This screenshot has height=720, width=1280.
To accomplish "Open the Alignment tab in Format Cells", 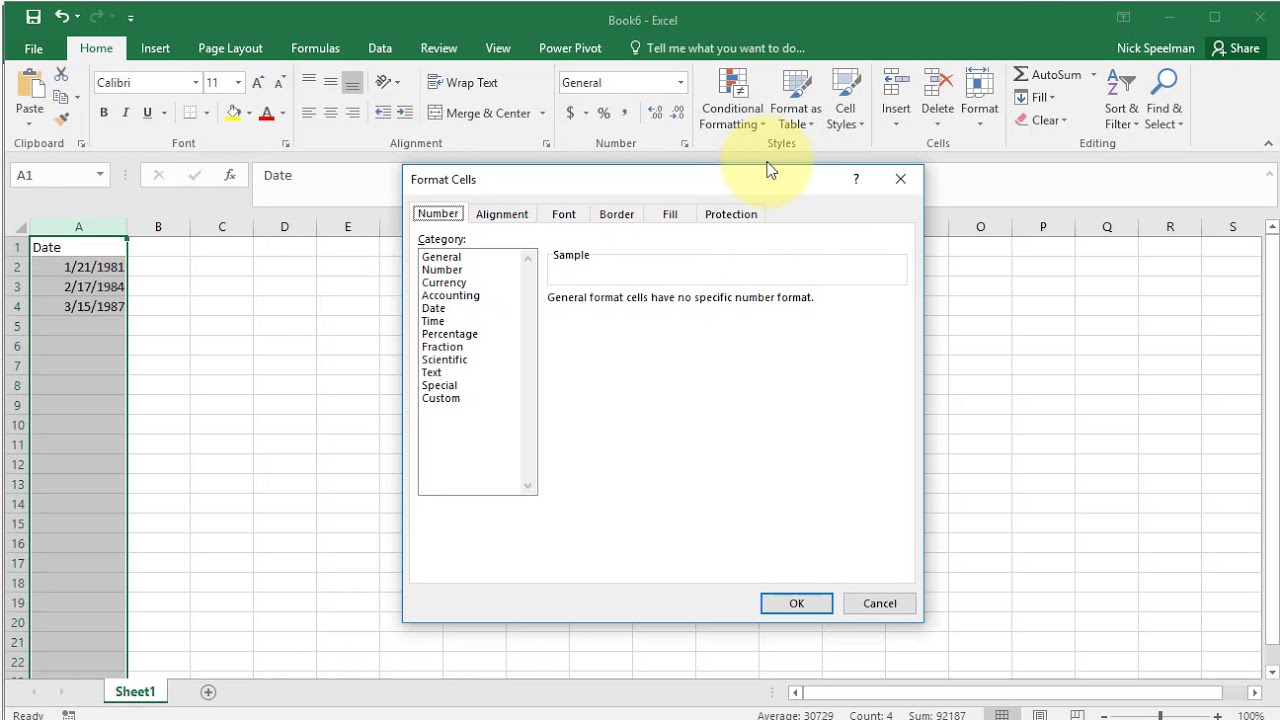I will pos(502,214).
